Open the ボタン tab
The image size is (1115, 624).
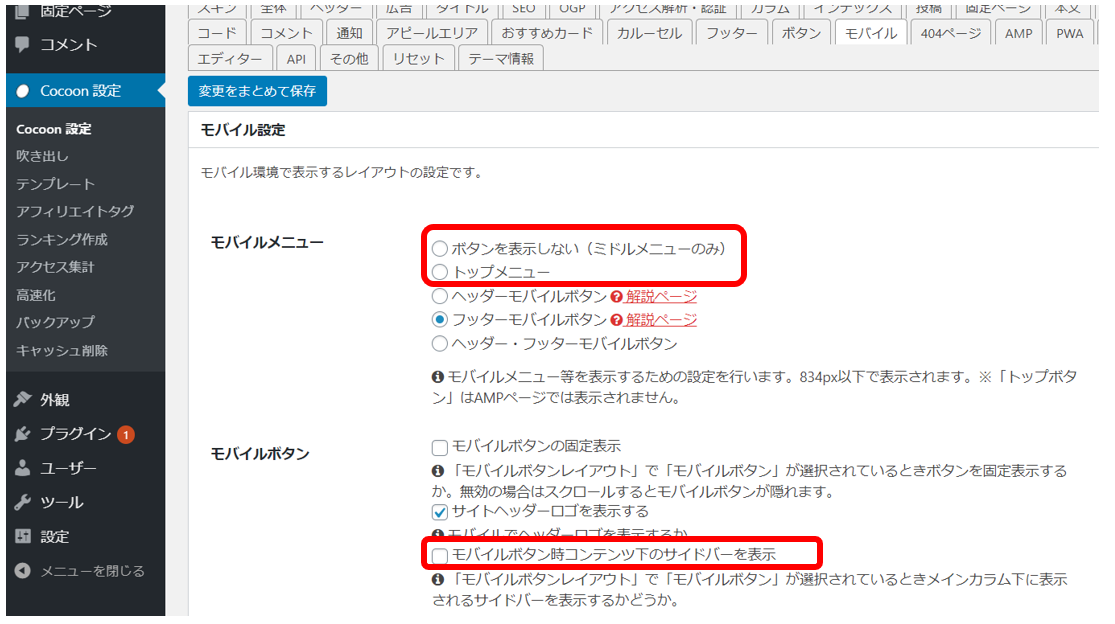pos(801,33)
